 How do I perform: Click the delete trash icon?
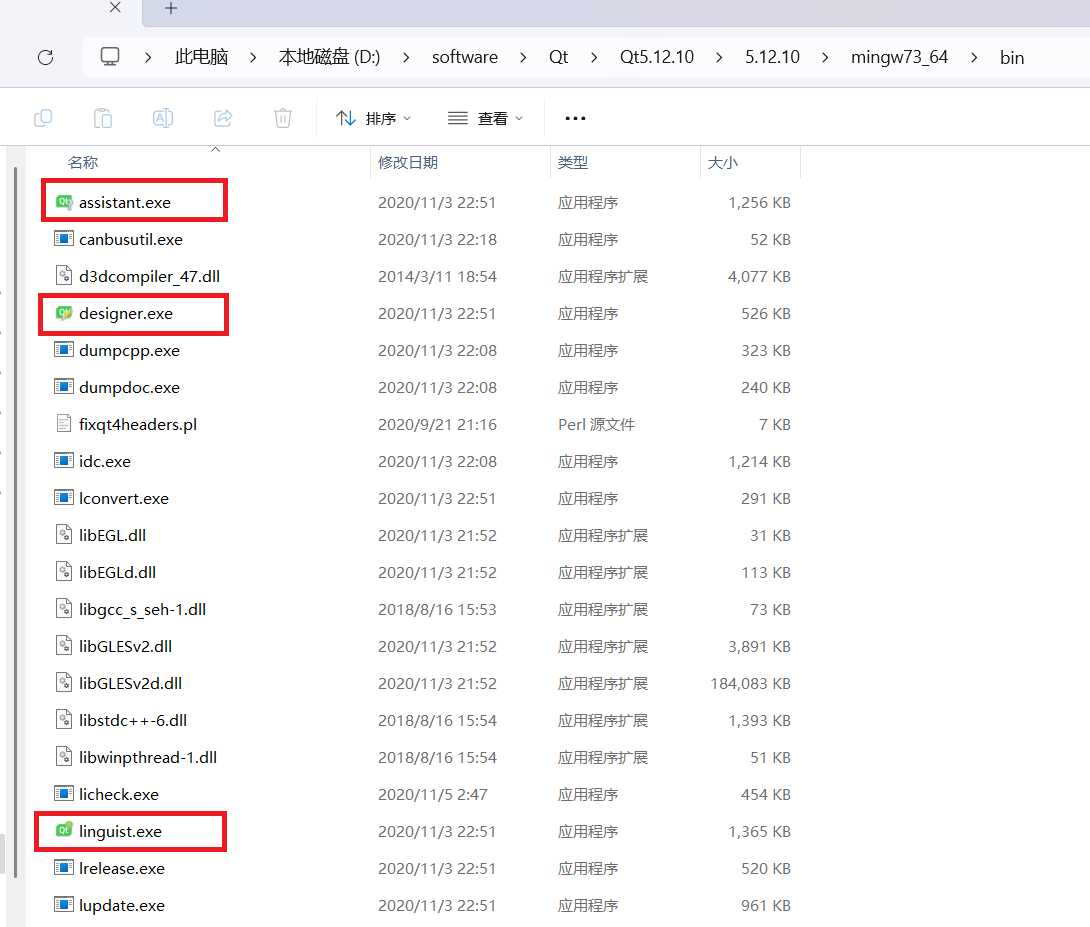pos(283,118)
